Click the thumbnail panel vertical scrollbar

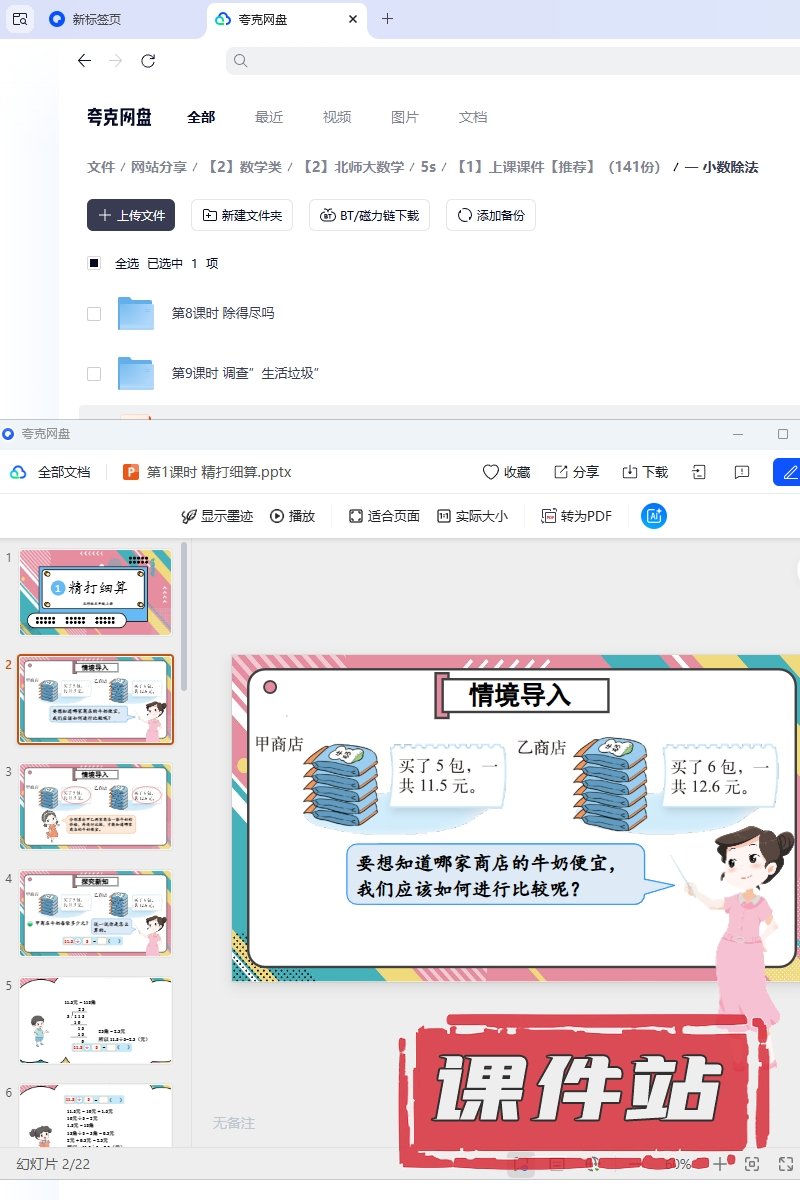[x=185, y=620]
